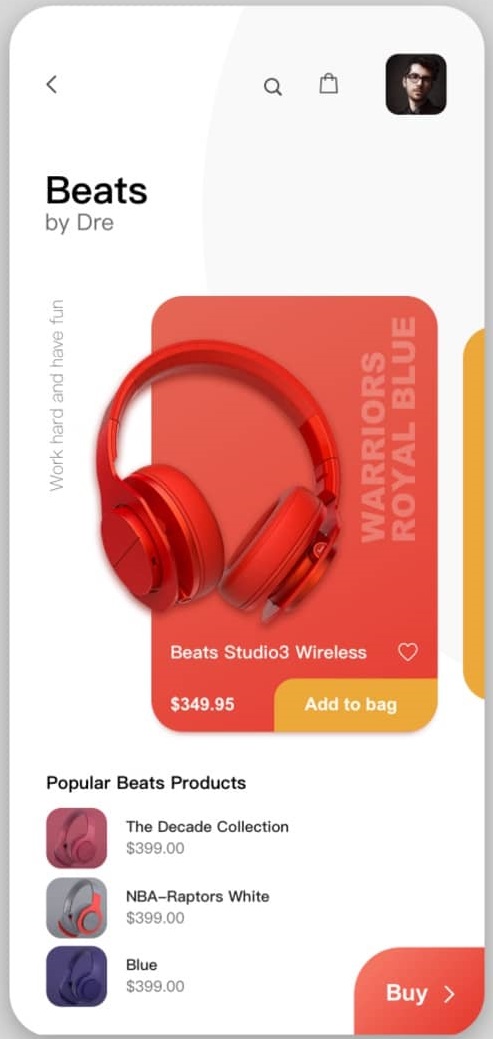The width and height of the screenshot is (493, 1039).
Task: Select NBA-Raptors White headphone thumbnail
Action: pyautogui.click(x=76, y=907)
